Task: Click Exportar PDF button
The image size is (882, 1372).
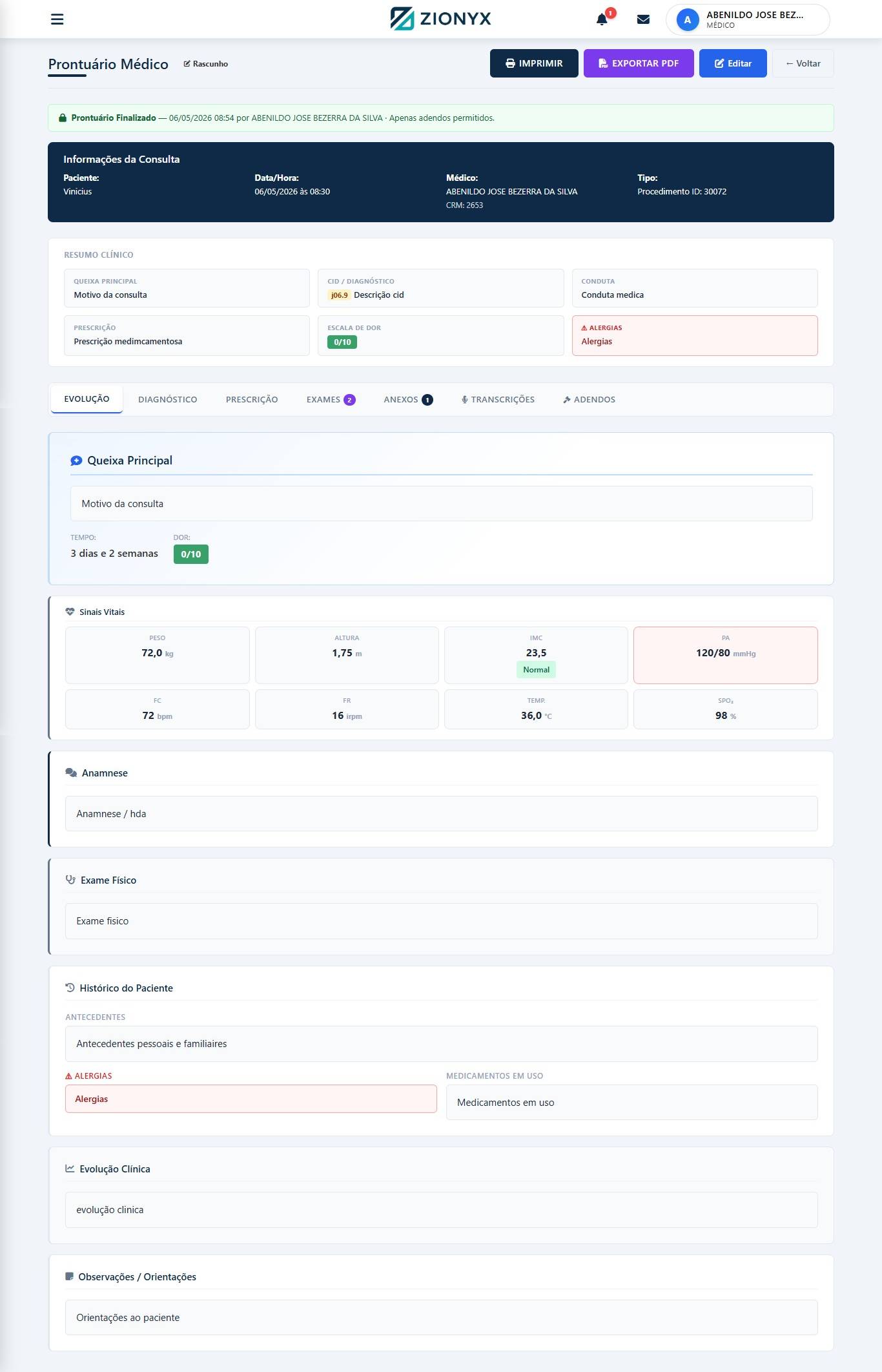Action: tap(639, 63)
